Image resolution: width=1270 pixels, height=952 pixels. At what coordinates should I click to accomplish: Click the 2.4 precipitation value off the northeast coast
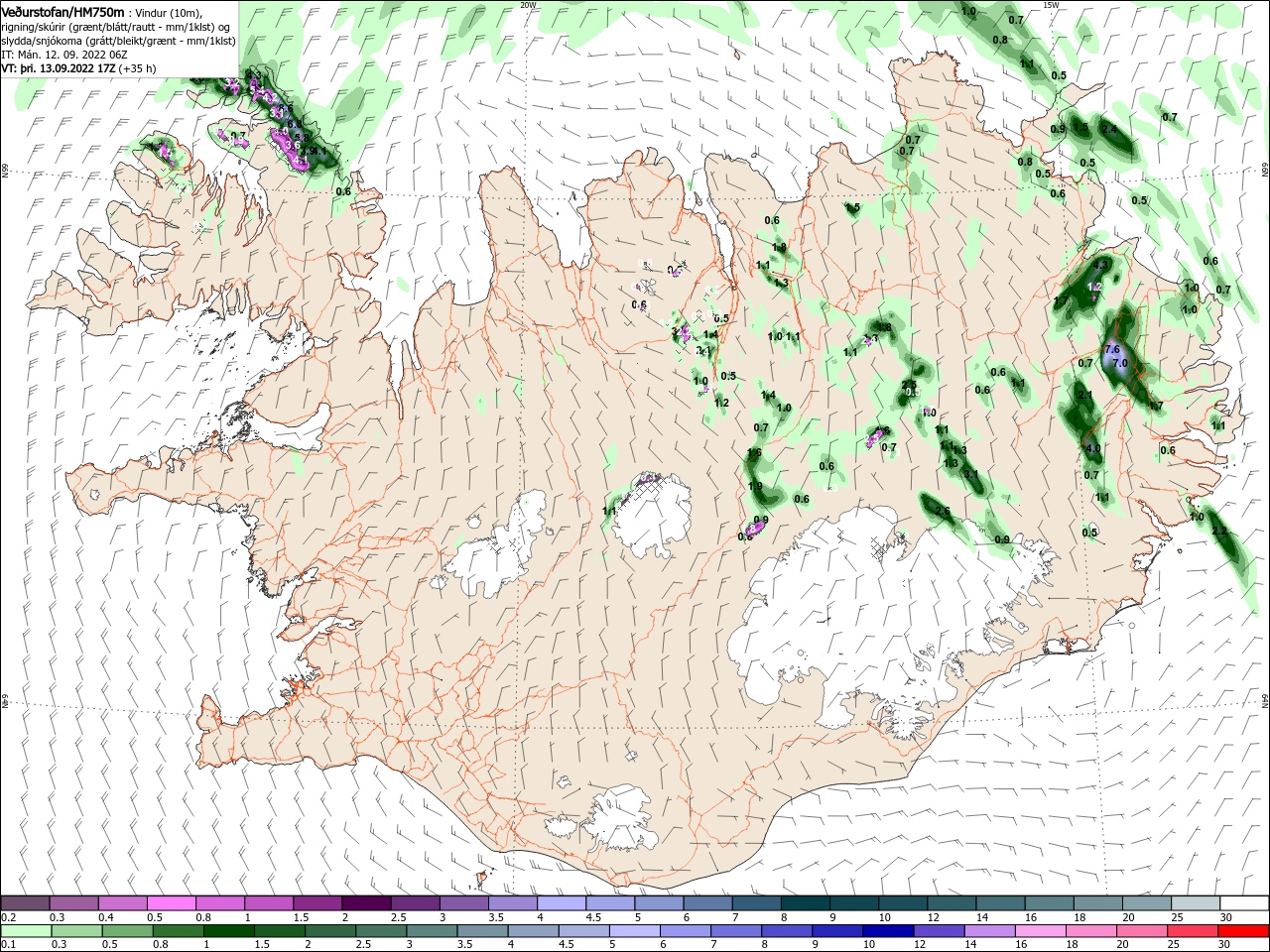tap(1109, 130)
